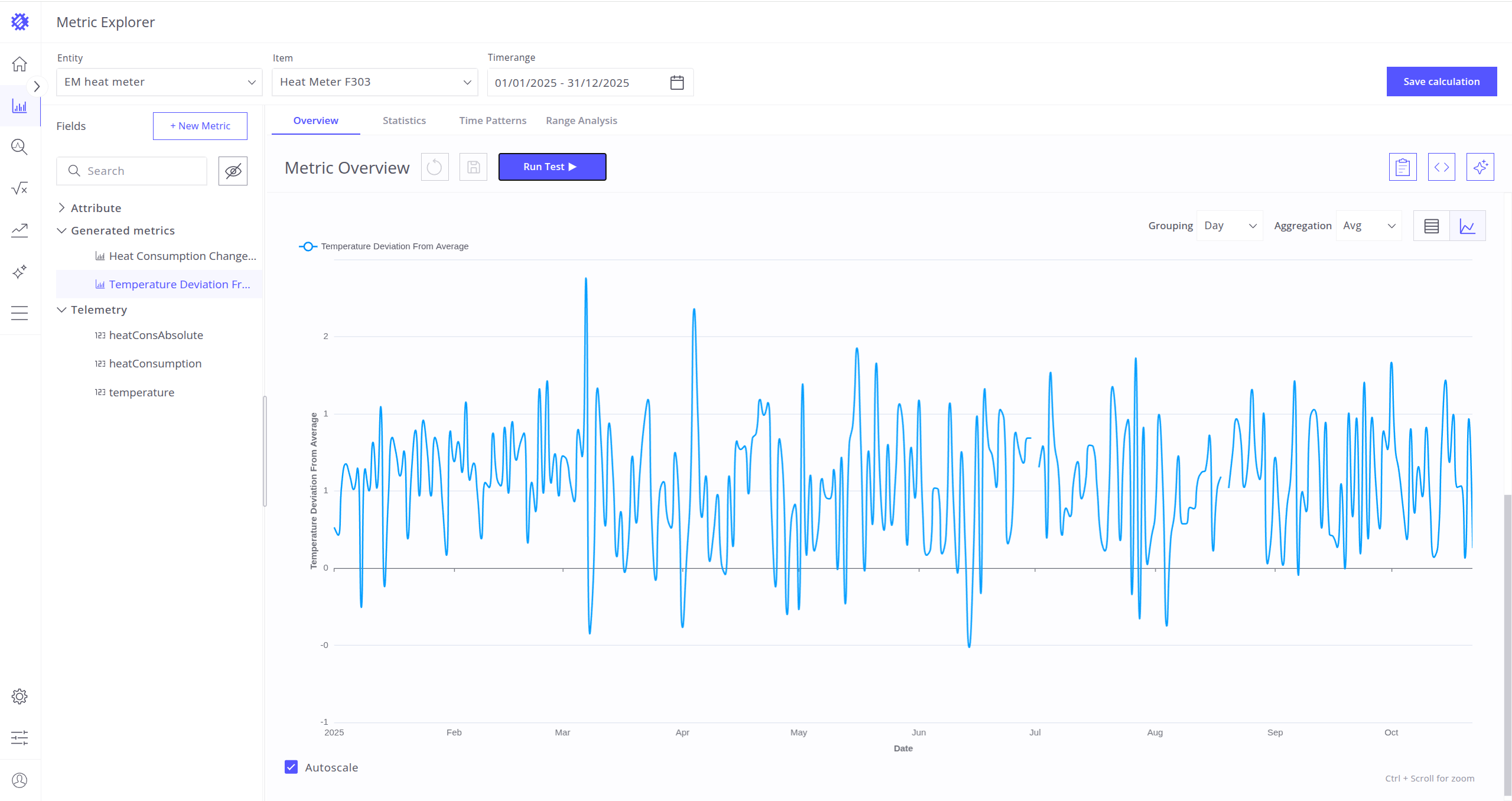Open the code view icon

[1441, 167]
